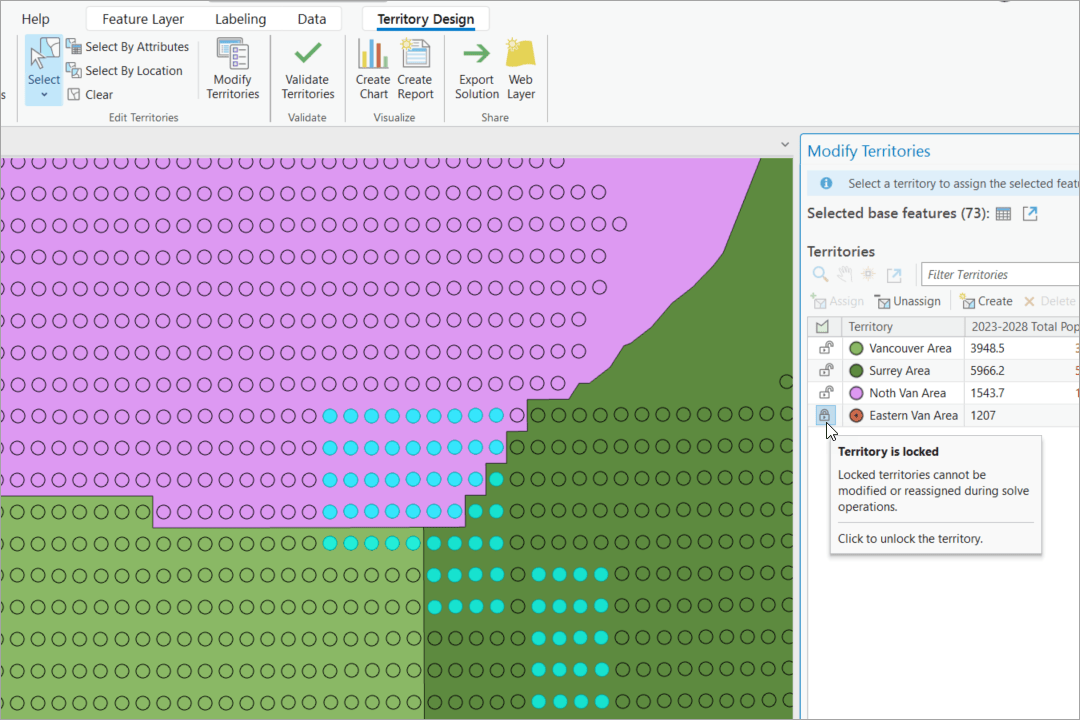Click the Delete territory button

pyautogui.click(x=1050, y=301)
